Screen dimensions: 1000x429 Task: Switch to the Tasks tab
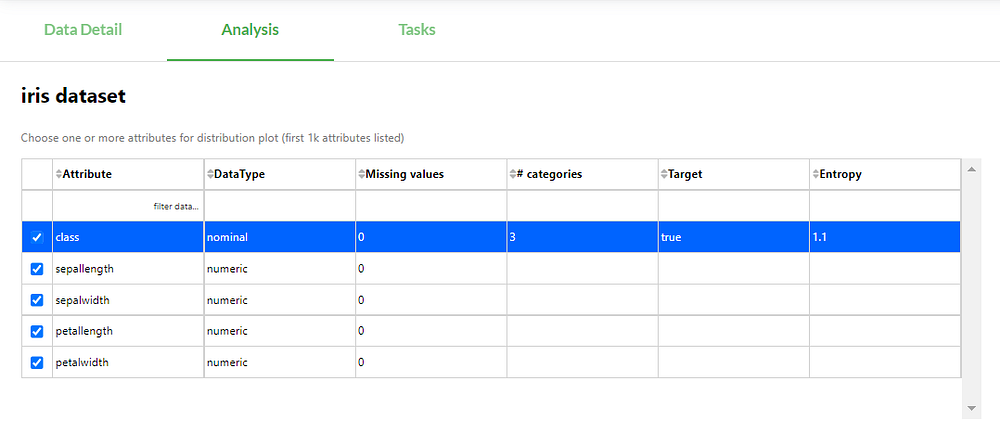[417, 30]
